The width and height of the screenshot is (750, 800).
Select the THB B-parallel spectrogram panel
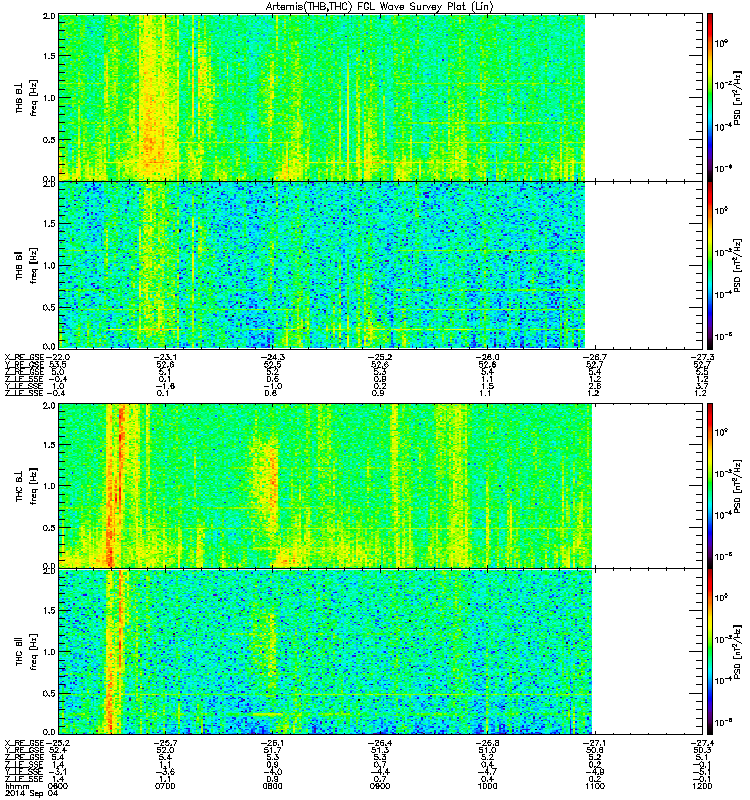[381, 265]
